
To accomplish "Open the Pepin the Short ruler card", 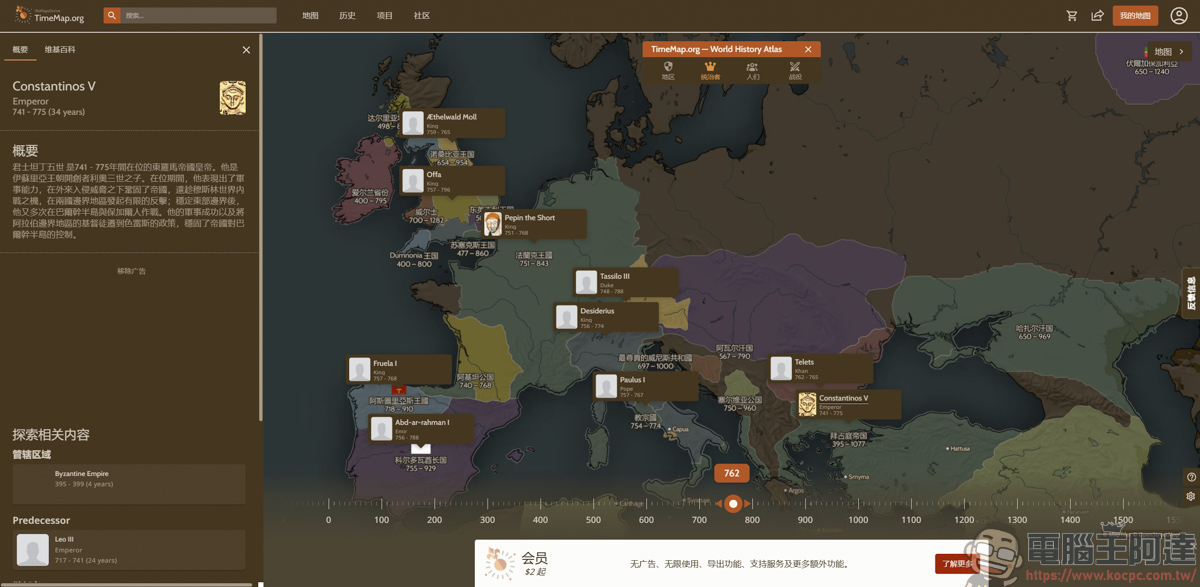I will (x=532, y=223).
